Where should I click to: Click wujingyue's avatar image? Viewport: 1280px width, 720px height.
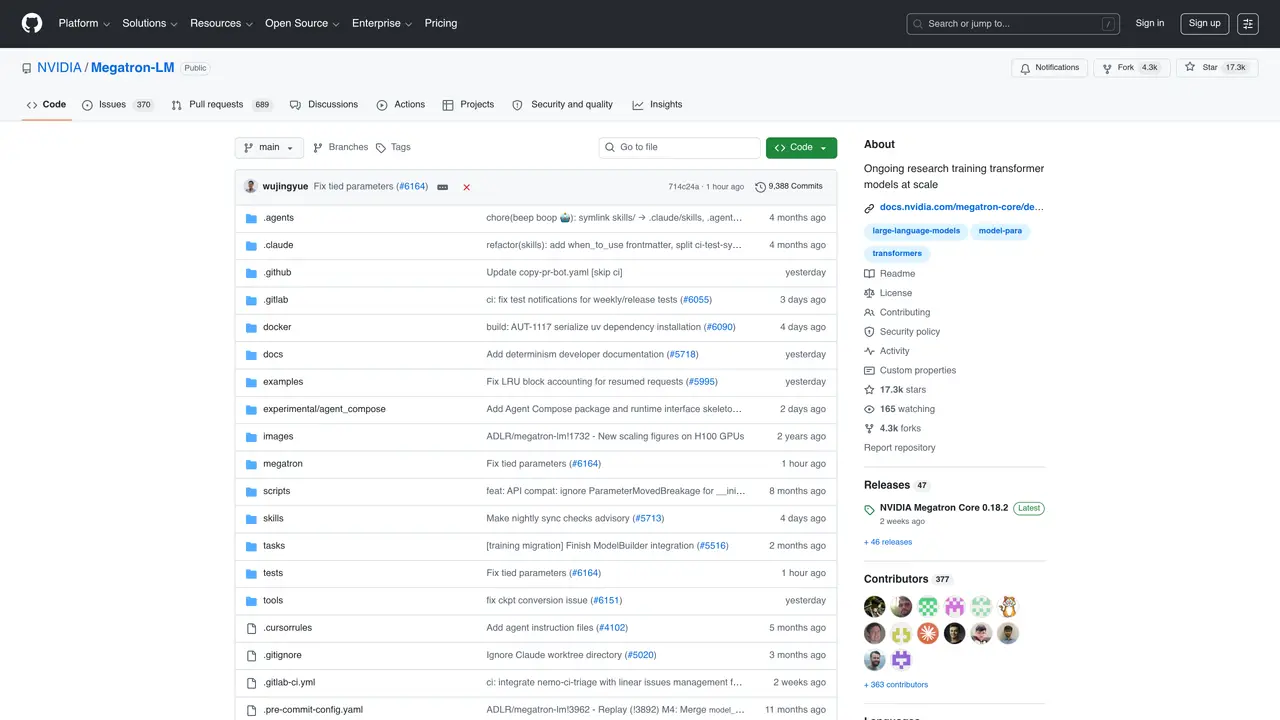pos(251,187)
